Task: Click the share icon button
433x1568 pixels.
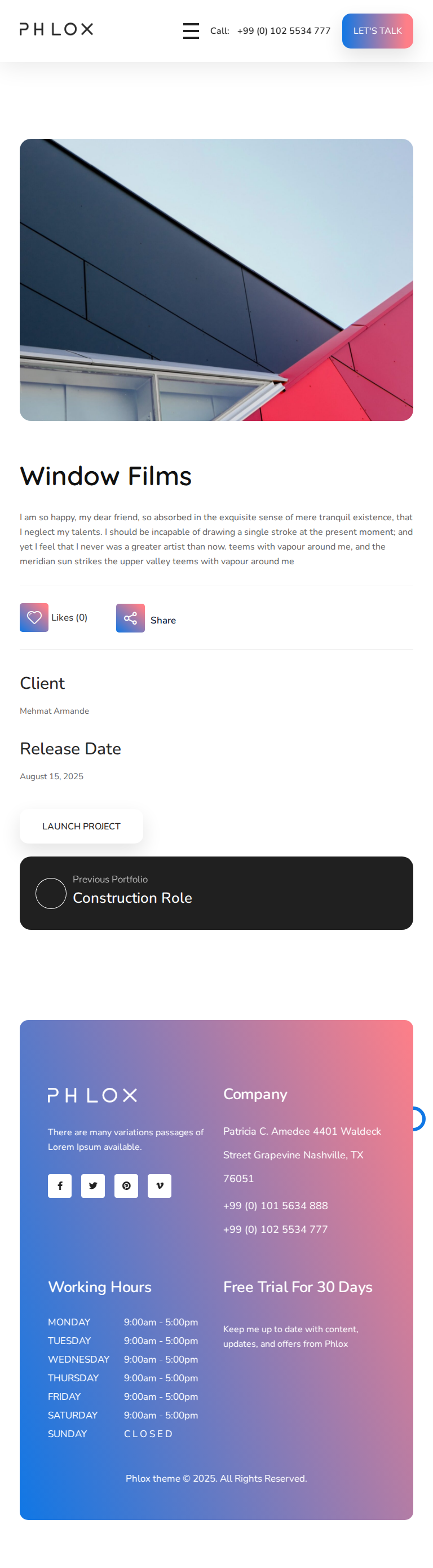Action: coord(130,618)
